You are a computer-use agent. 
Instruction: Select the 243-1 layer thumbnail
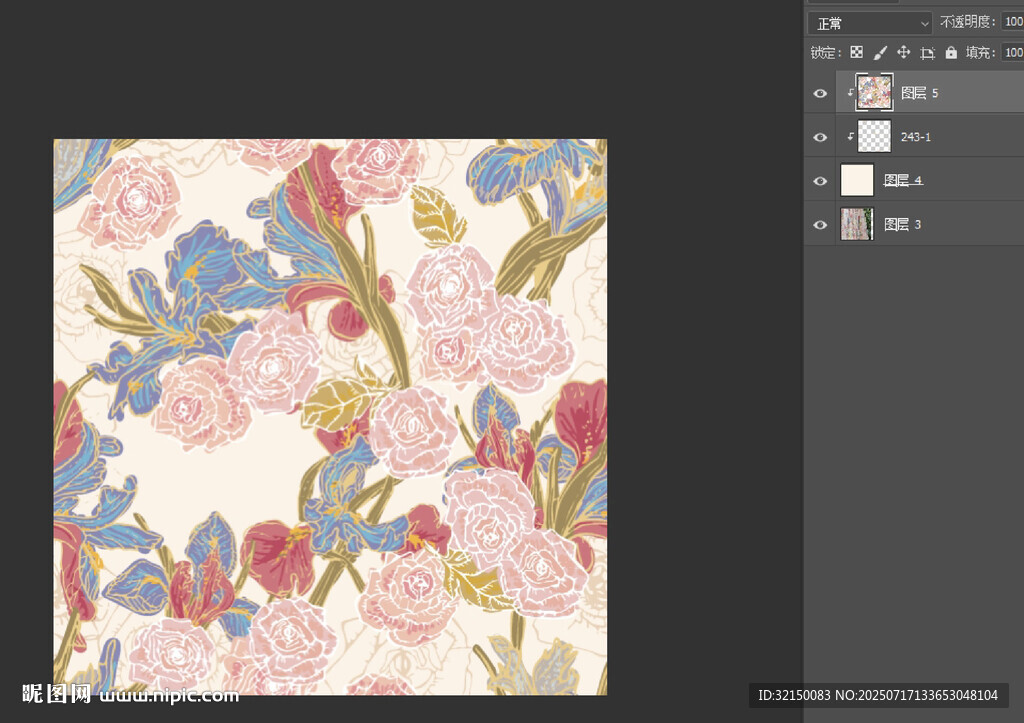(875, 136)
